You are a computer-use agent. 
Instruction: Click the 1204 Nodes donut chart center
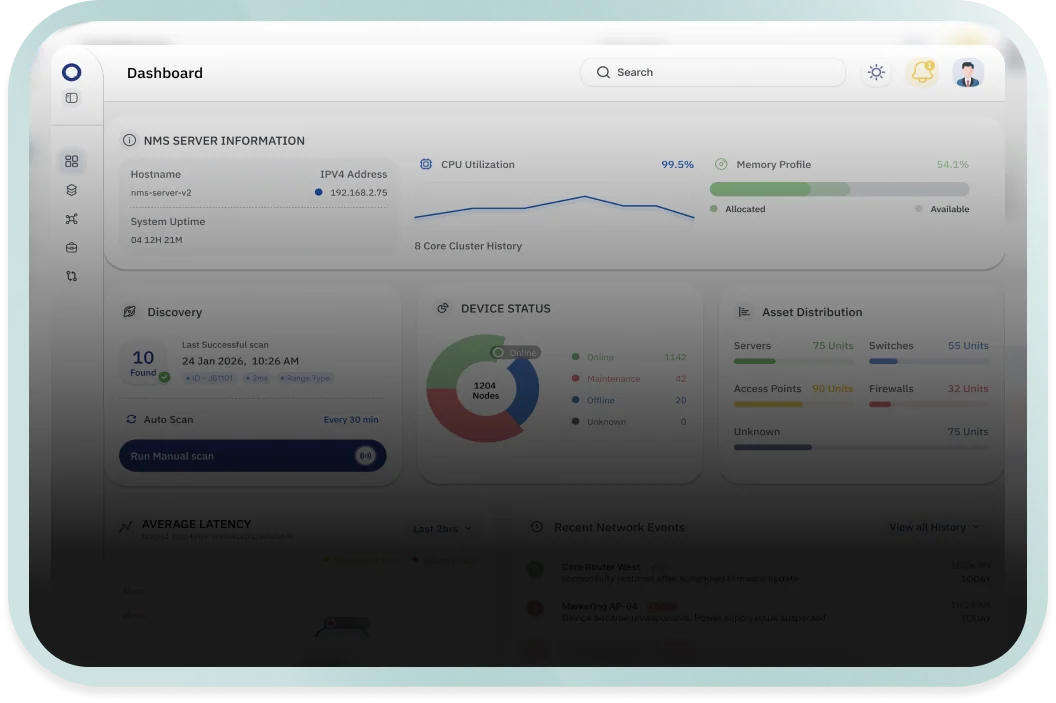pos(485,390)
